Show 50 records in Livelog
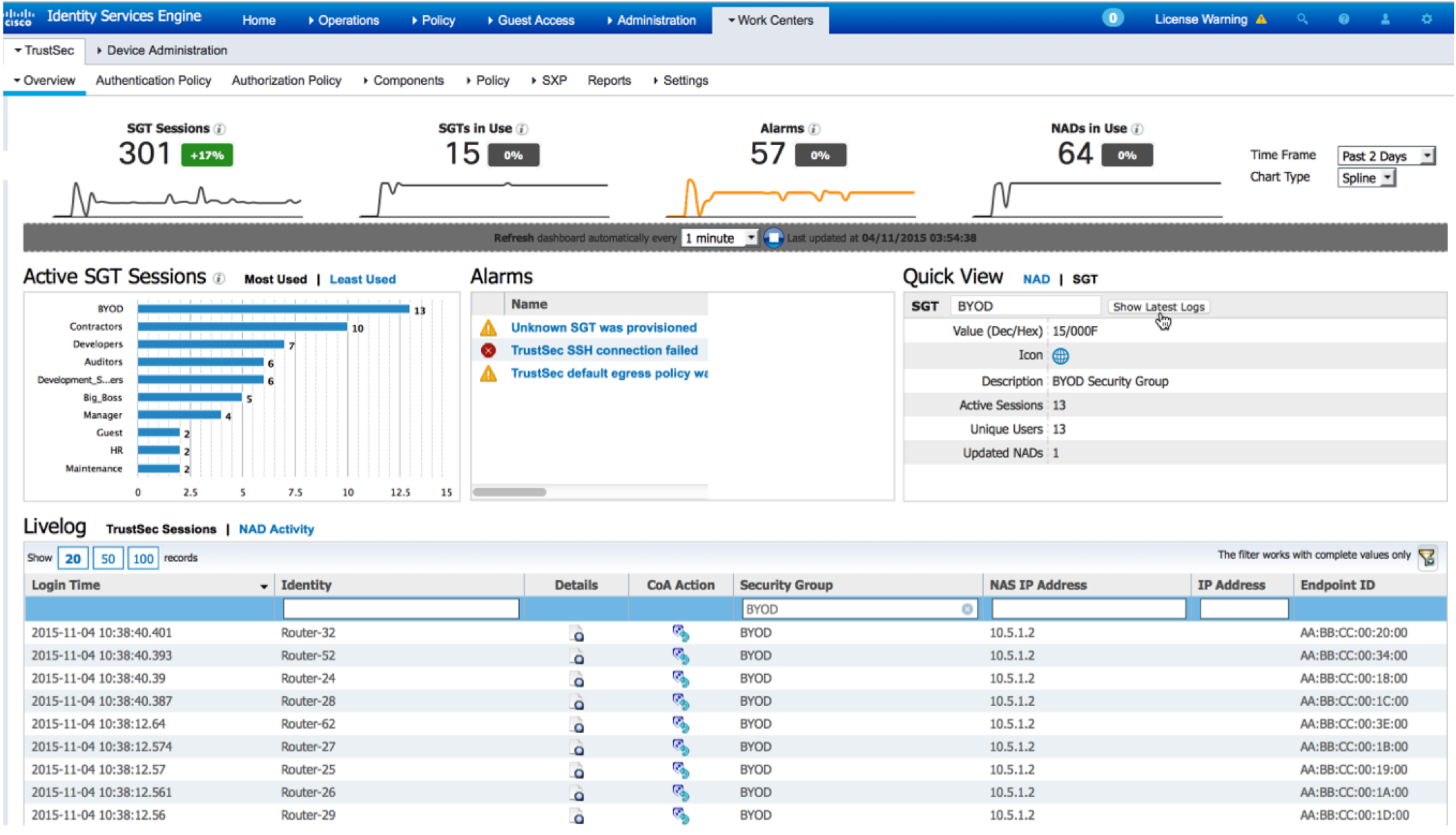The height and width of the screenshot is (835, 1456). point(108,558)
